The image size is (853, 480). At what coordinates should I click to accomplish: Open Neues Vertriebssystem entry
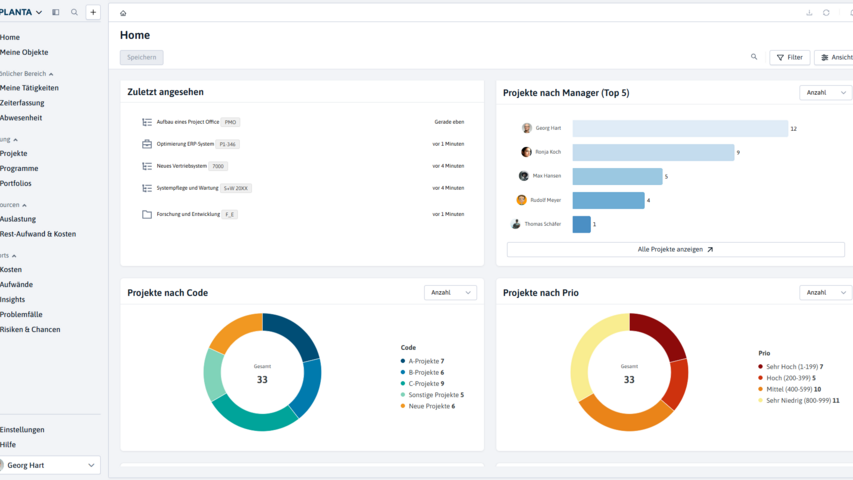pos(182,166)
